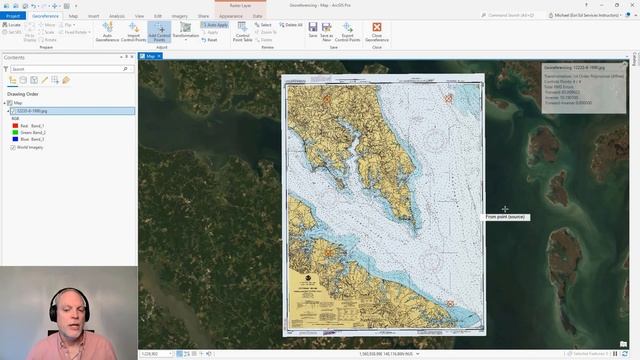The height and width of the screenshot is (360, 640).
Task: Open the coordinate display dropdown
Action: [418, 354]
